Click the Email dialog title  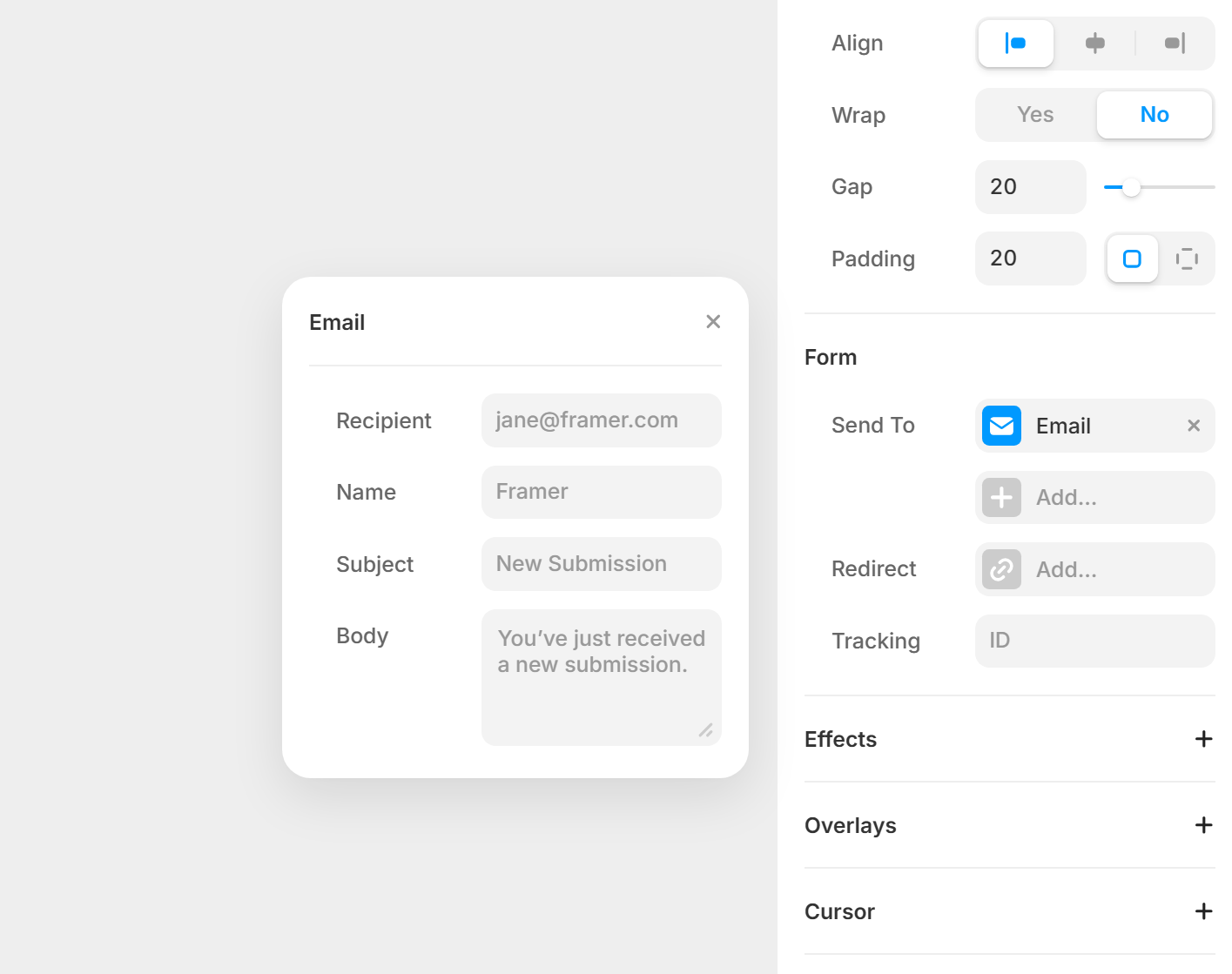pos(337,322)
